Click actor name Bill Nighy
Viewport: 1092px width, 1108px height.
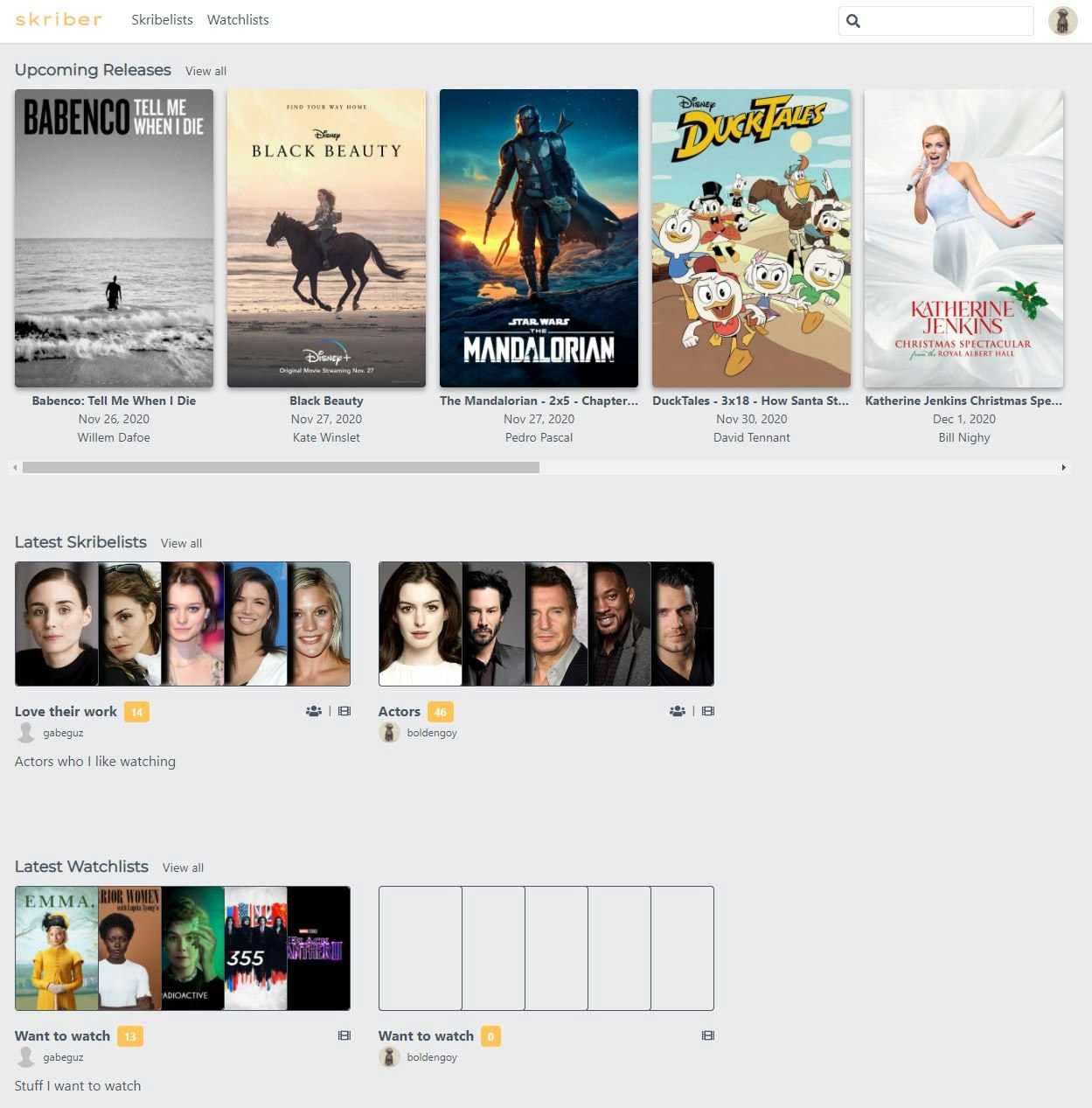963,437
